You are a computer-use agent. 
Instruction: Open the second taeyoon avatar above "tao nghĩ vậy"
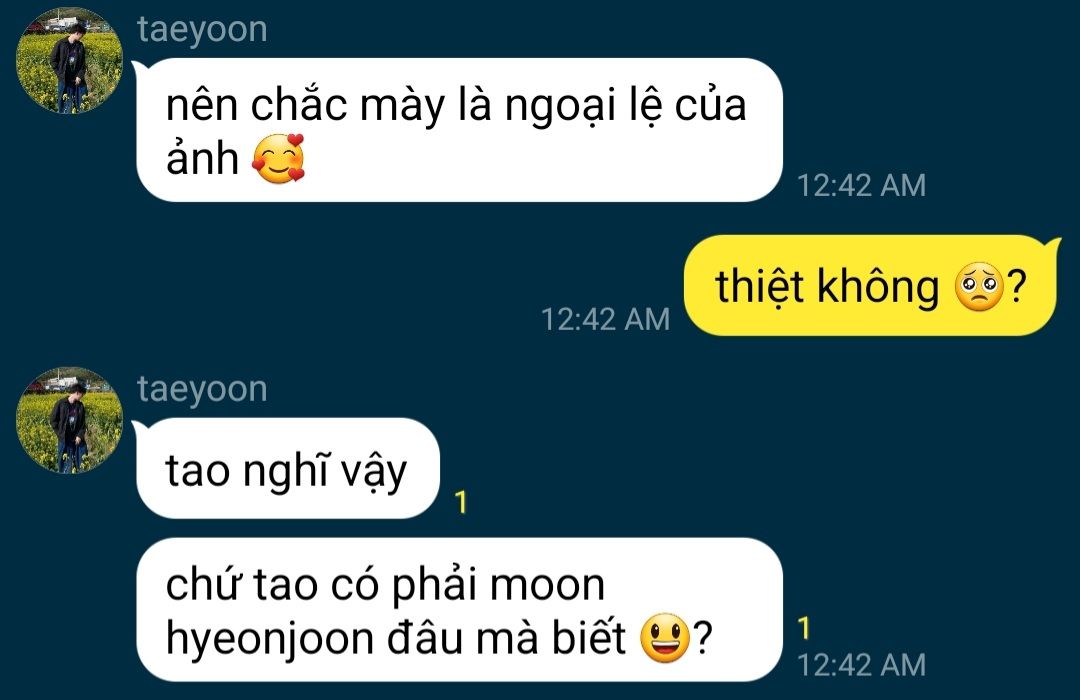pos(70,420)
